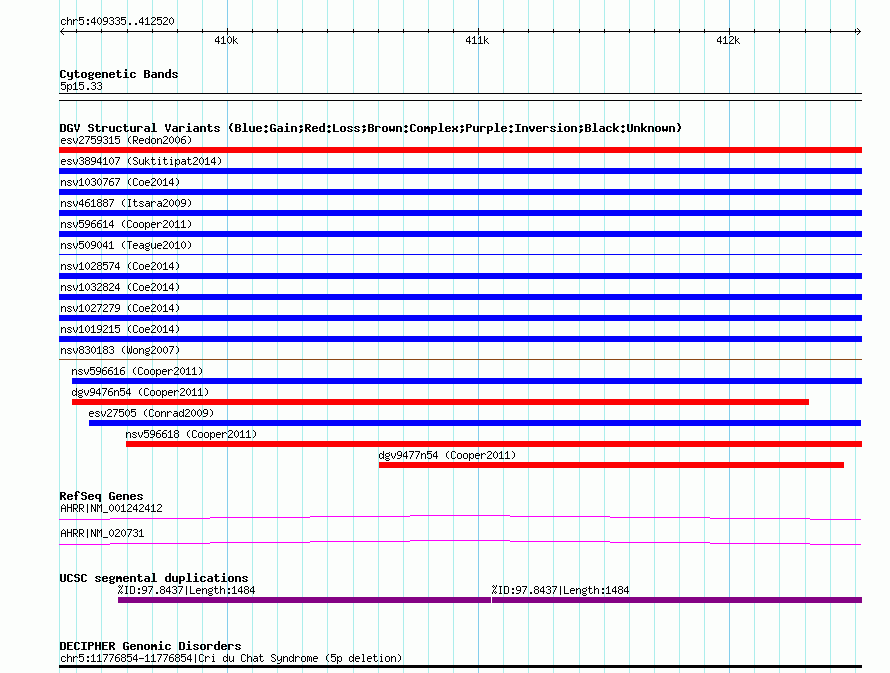
Task: Click the blue bar under esv27505
Action: coord(475,423)
